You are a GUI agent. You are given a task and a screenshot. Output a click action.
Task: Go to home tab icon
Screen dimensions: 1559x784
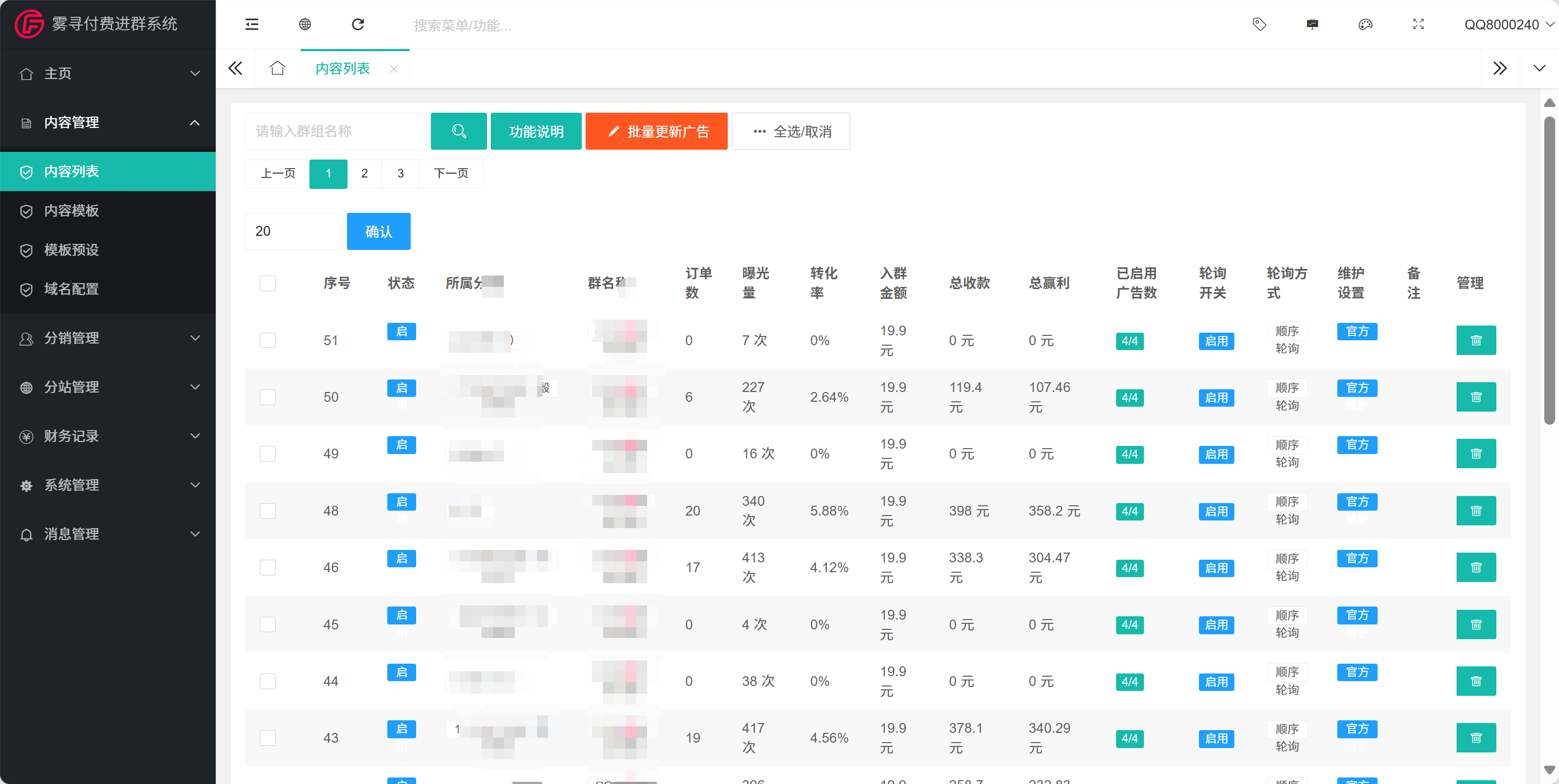click(277, 68)
